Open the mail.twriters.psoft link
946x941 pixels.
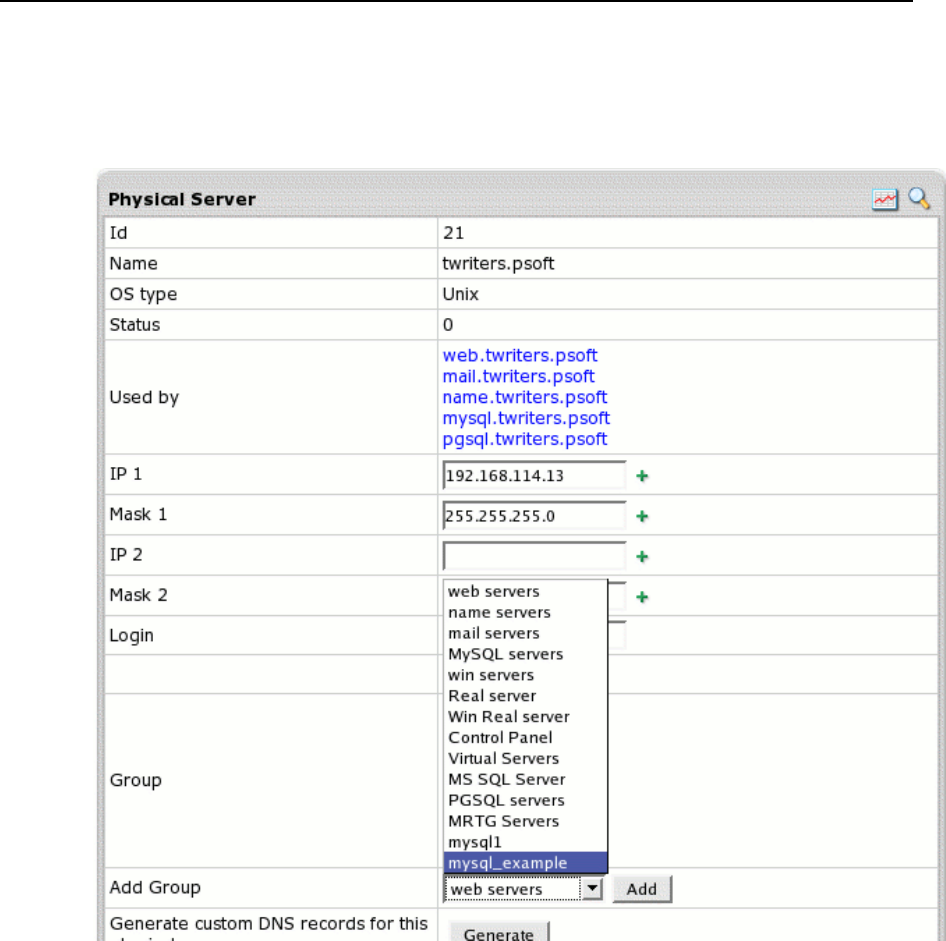pos(518,376)
